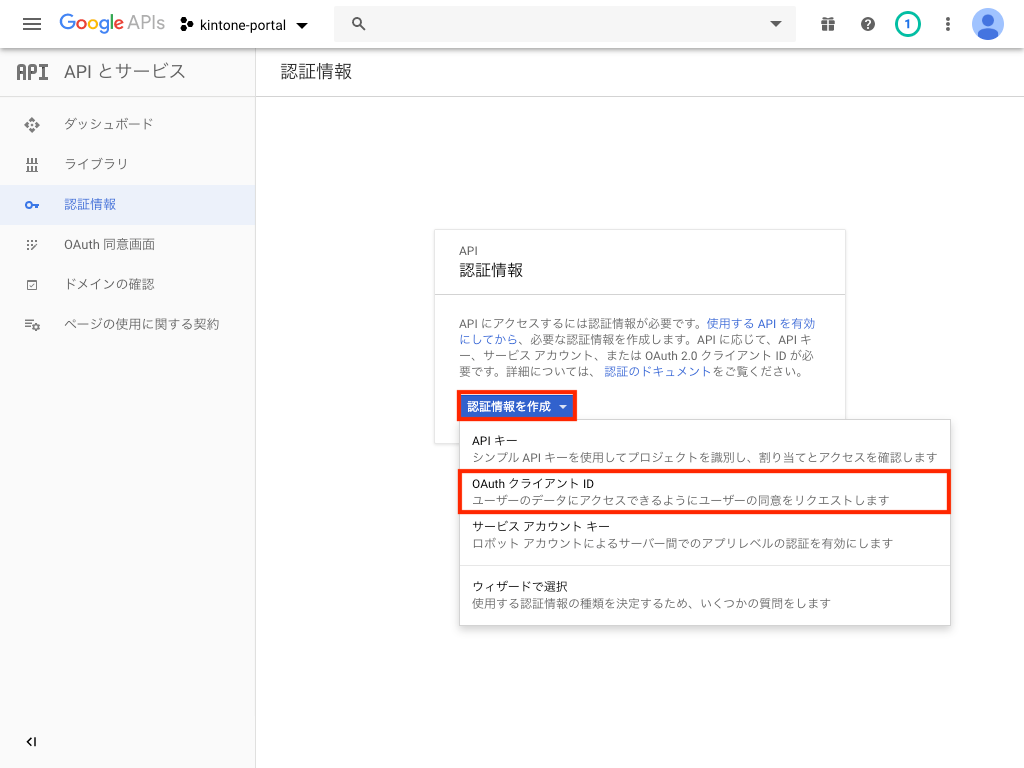The image size is (1024, 768).
Task: Collapse the sidebar with bottom arrow
Action: coord(31,741)
